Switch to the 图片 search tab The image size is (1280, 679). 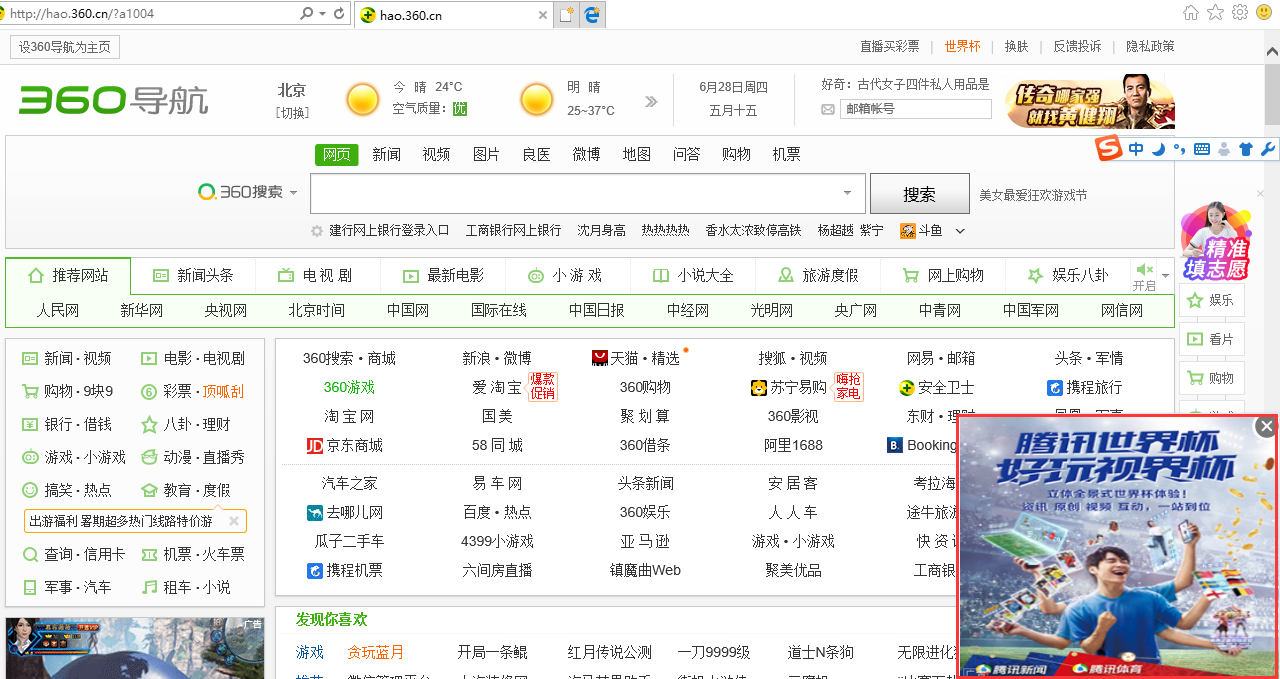(486, 154)
